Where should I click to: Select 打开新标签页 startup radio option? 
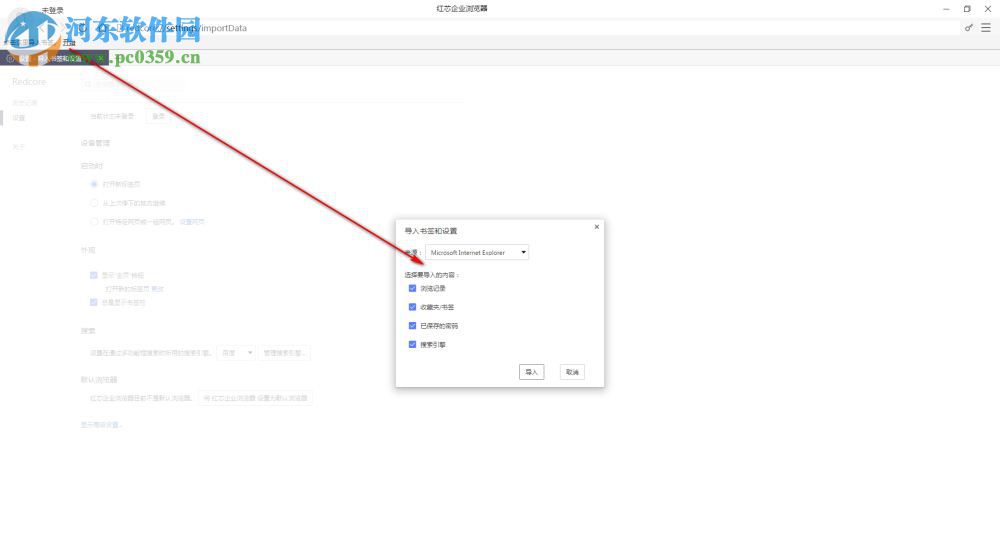click(94, 184)
